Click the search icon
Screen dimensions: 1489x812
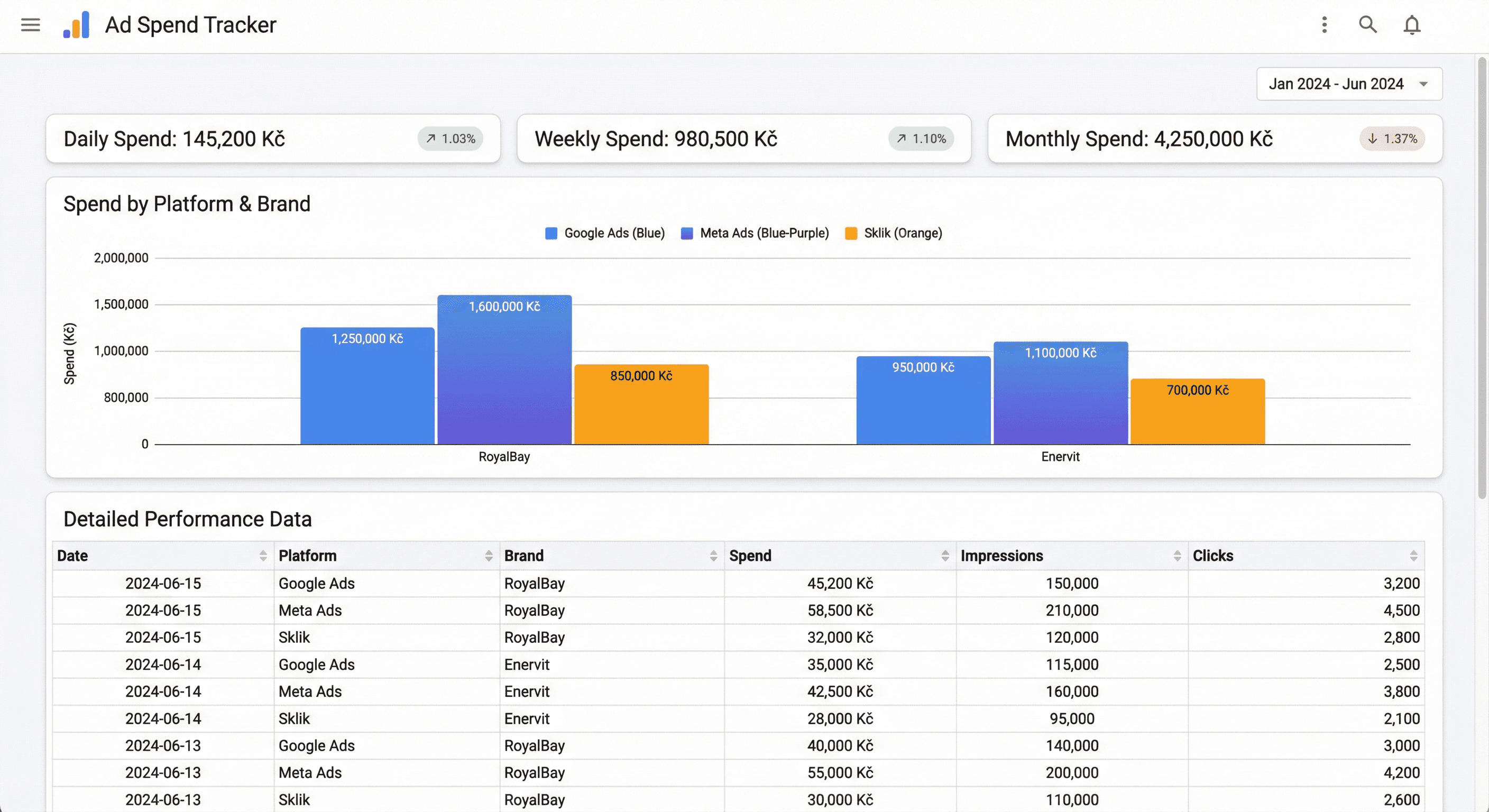(x=1367, y=25)
